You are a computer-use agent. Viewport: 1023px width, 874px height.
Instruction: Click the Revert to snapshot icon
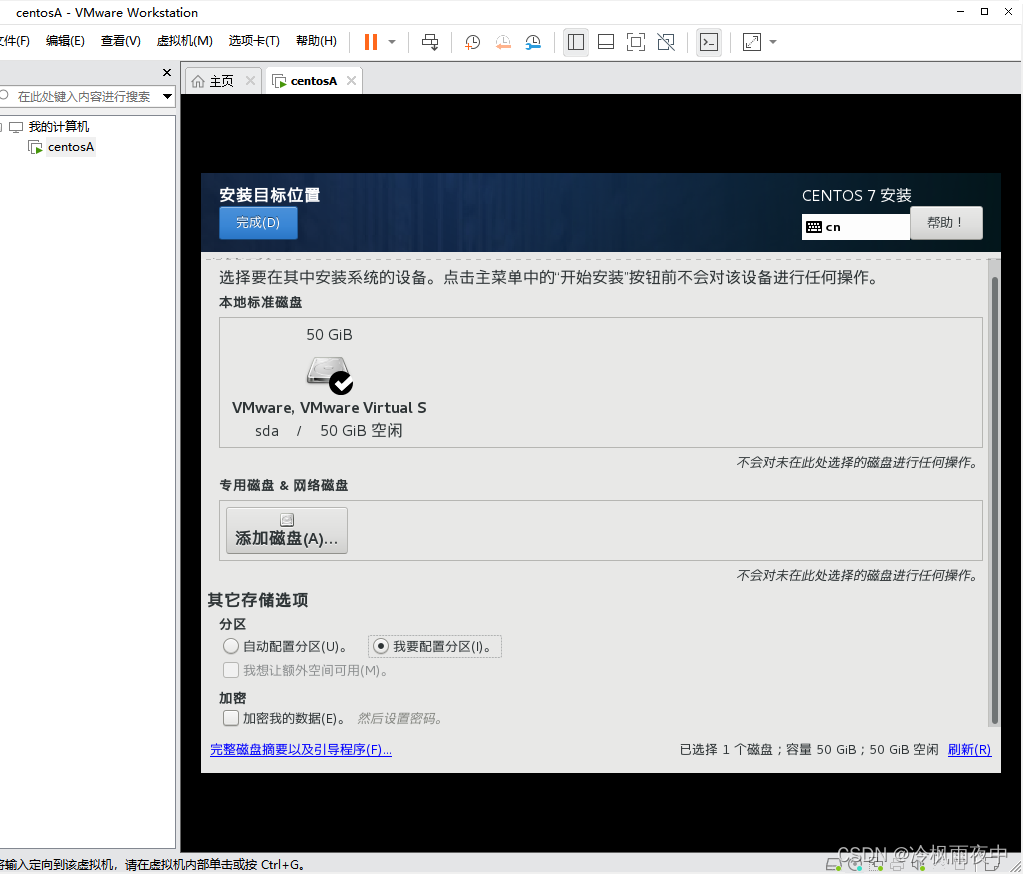click(503, 42)
